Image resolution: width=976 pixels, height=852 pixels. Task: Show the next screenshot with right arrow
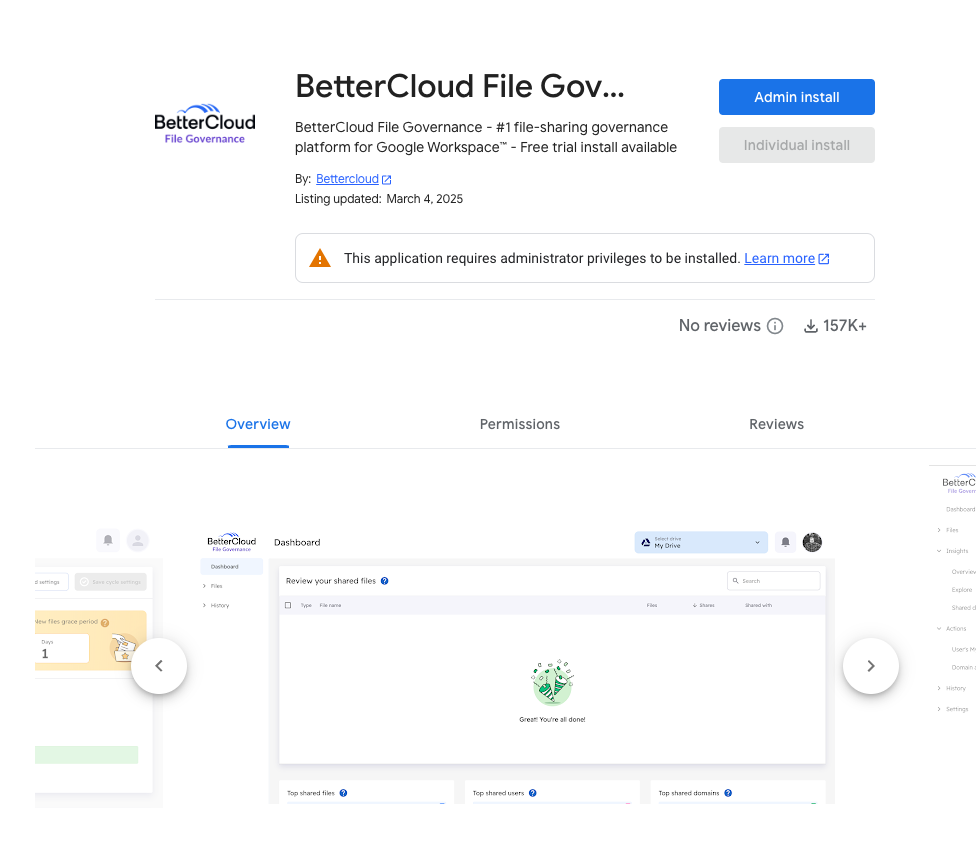[x=871, y=666]
